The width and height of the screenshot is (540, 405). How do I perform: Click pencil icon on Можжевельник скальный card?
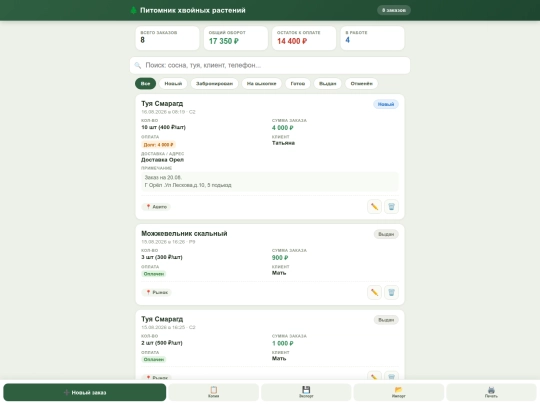click(374, 292)
